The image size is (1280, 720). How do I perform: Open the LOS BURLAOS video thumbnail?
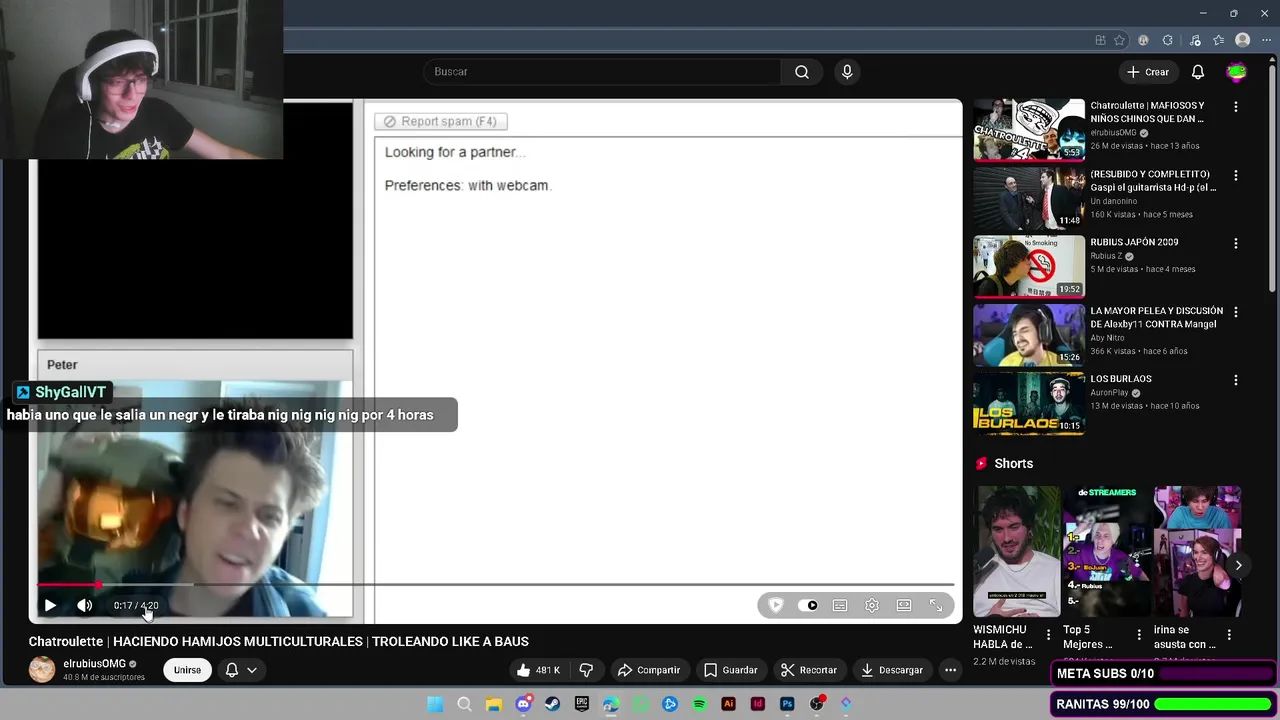pyautogui.click(x=1029, y=403)
